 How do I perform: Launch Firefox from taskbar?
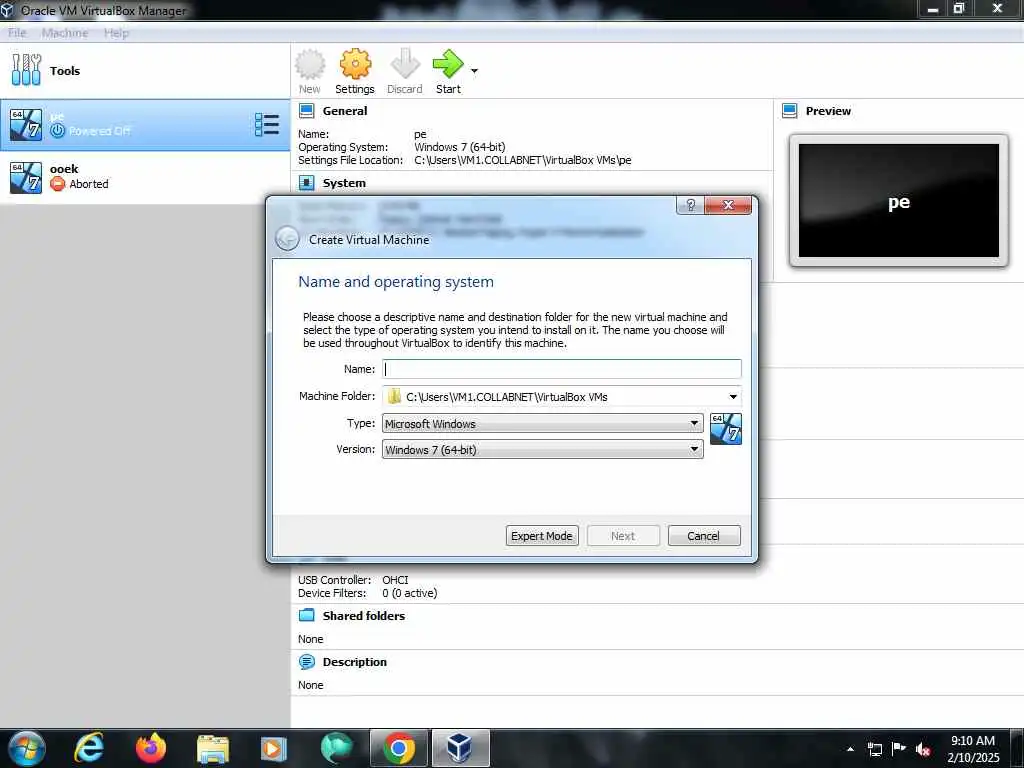151,748
